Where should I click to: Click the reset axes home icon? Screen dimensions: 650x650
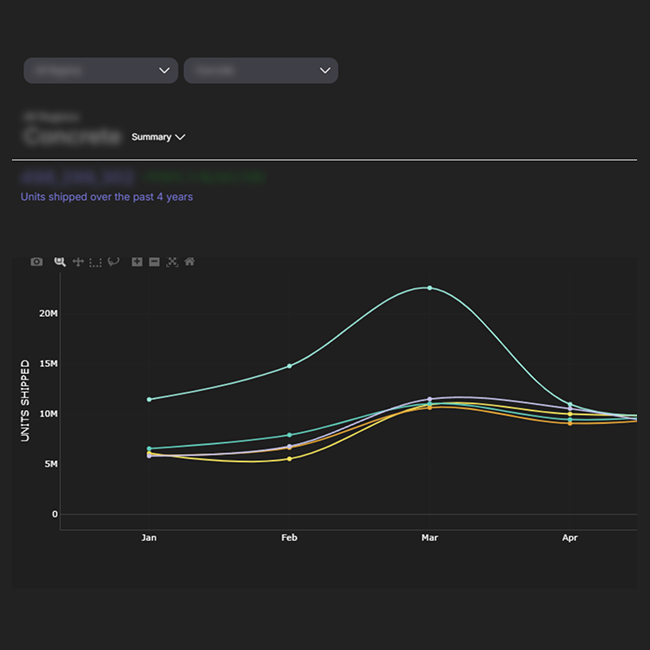189,262
